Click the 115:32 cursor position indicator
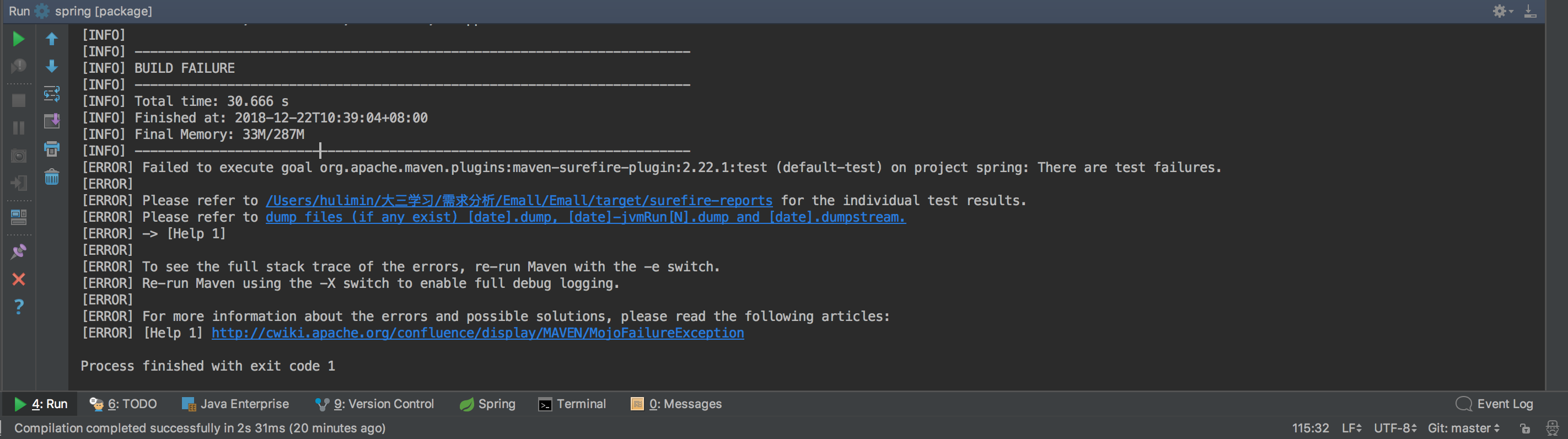The image size is (1568, 439). (x=1311, y=428)
